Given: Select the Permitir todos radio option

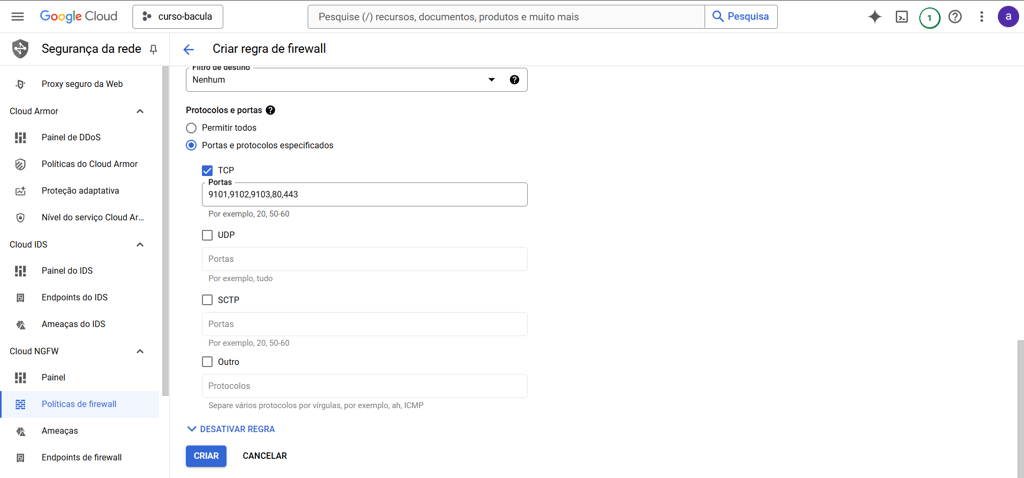Looking at the screenshot, I should pos(191,128).
